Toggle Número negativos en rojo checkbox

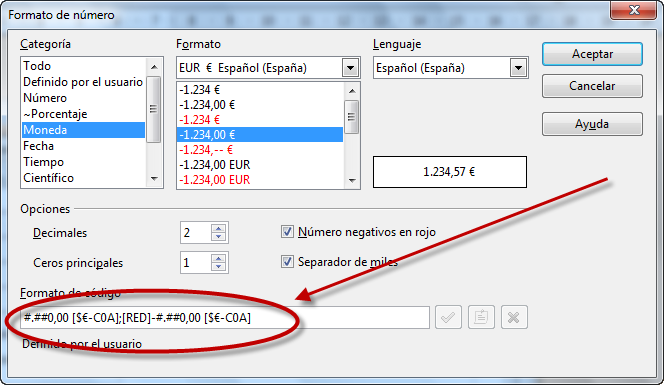tap(287, 232)
